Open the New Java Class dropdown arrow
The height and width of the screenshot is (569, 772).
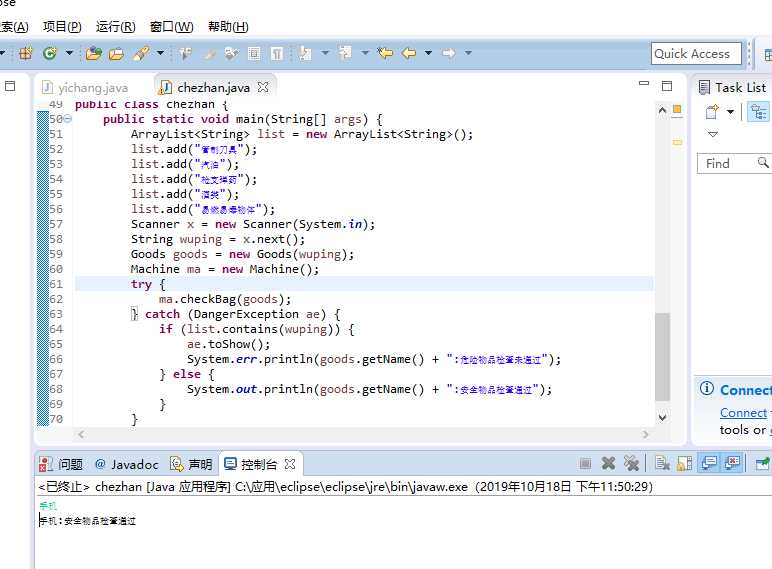[69, 53]
